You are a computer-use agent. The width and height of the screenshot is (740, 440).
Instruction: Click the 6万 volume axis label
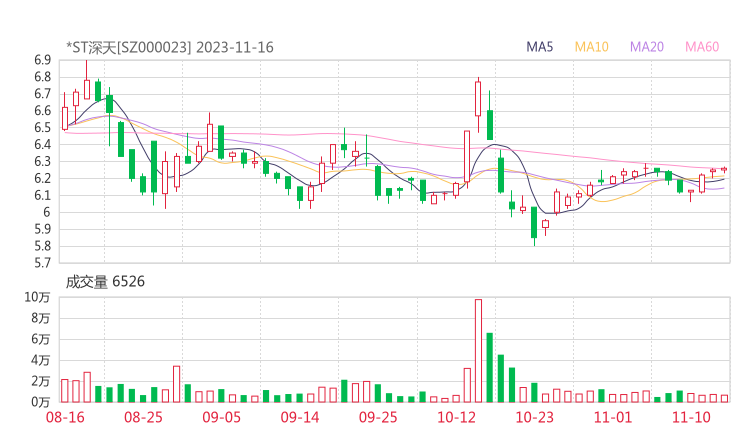41,339
